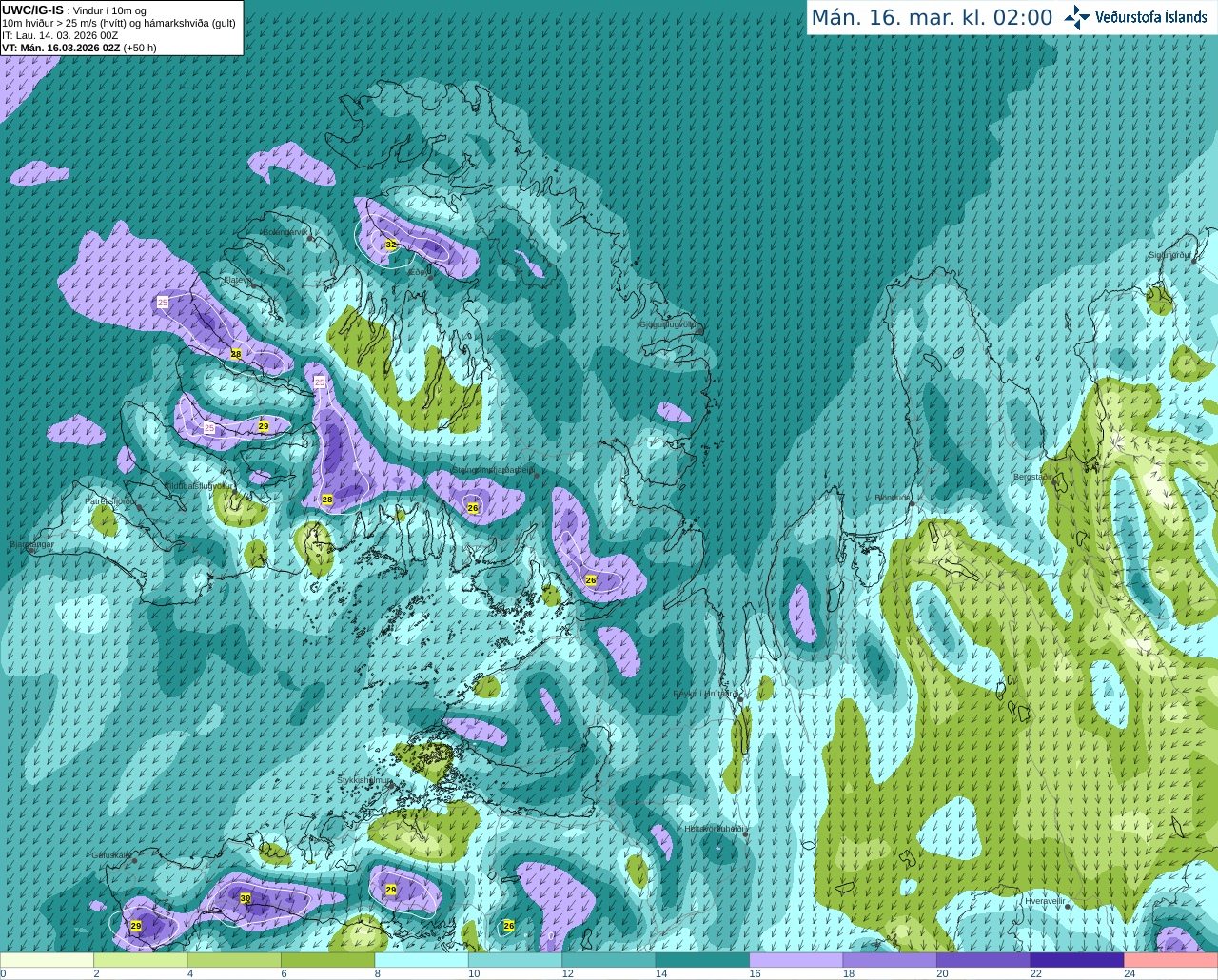Click the Gjögurflugvöllur station label
This screenshot has width=1218, height=980.
click(669, 324)
